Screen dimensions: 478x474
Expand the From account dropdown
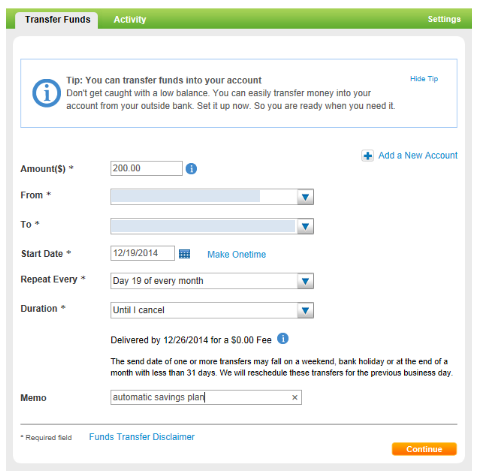[x=305, y=197]
